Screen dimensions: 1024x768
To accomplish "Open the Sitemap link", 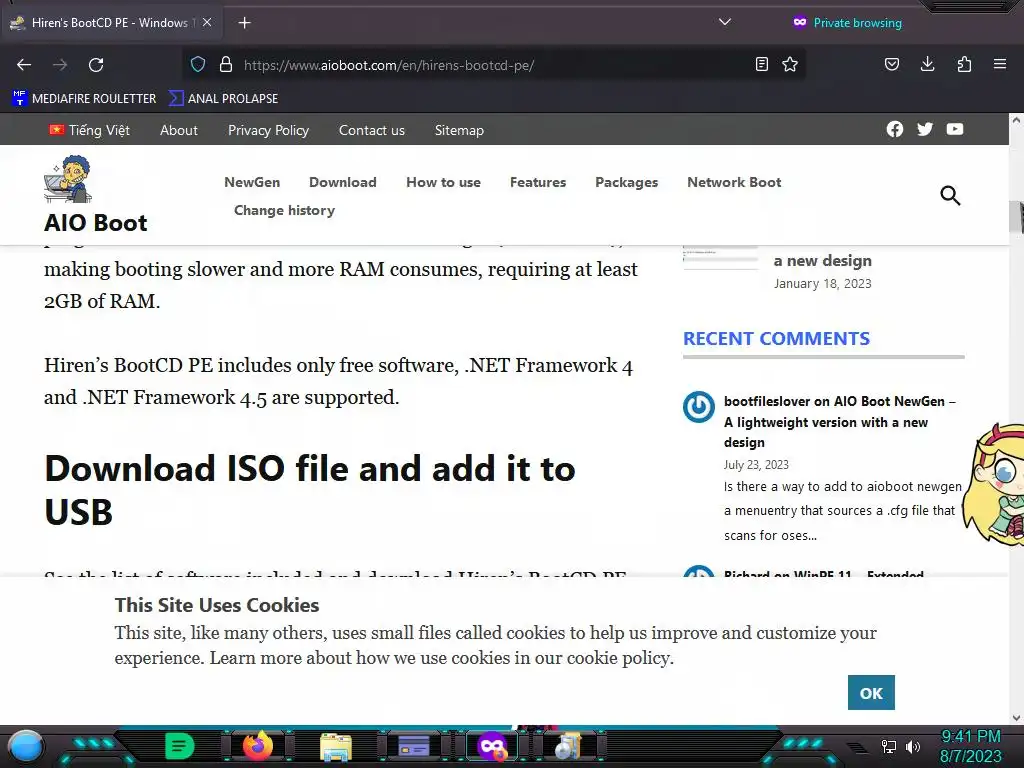I will [x=459, y=130].
